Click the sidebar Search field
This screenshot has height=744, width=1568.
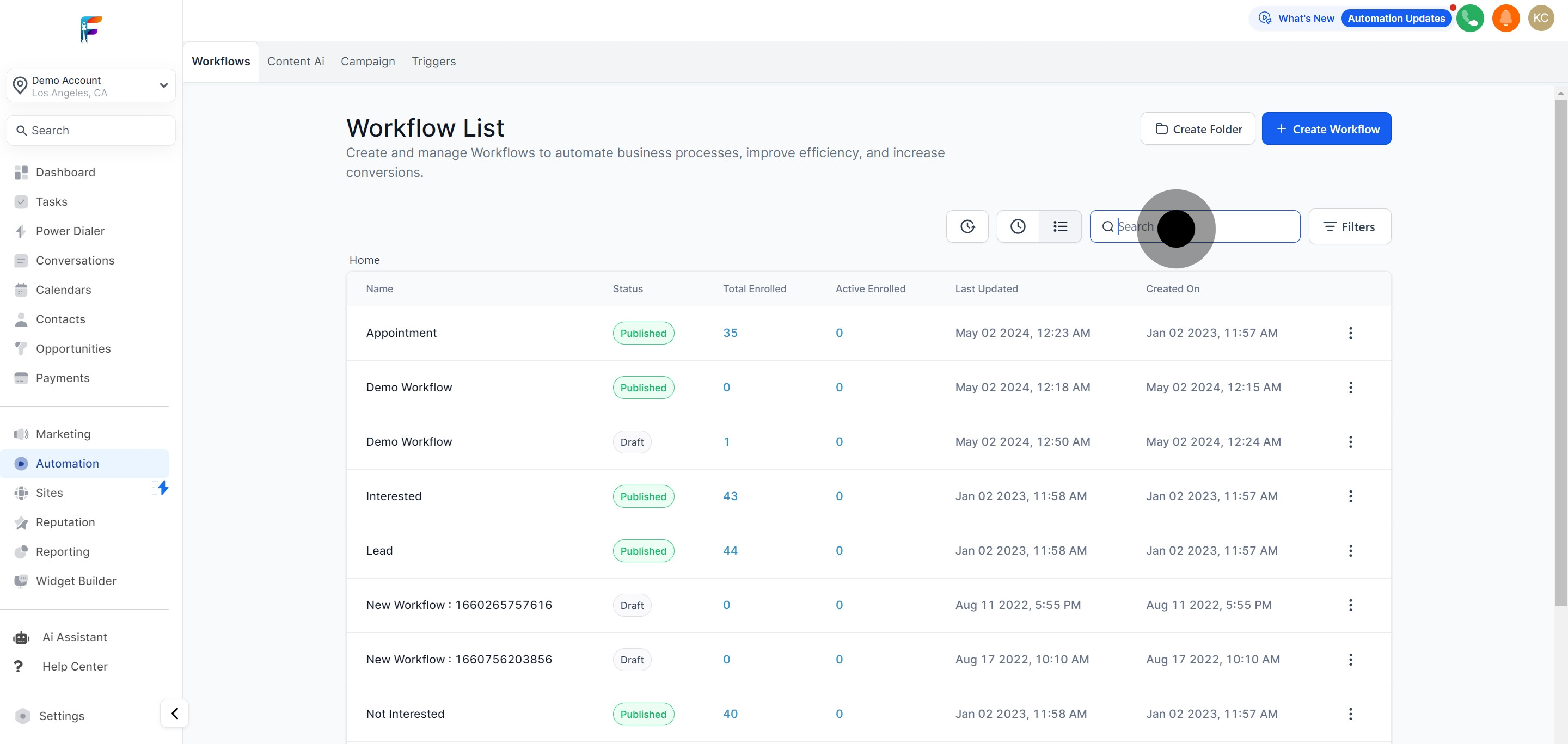pyautogui.click(x=91, y=130)
